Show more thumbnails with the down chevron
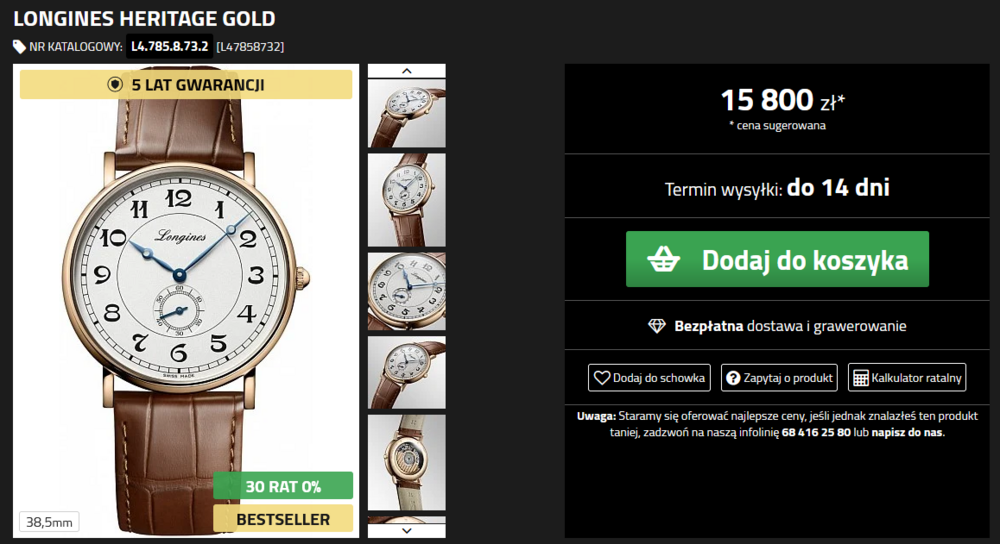This screenshot has width=1000, height=544. coord(407,531)
